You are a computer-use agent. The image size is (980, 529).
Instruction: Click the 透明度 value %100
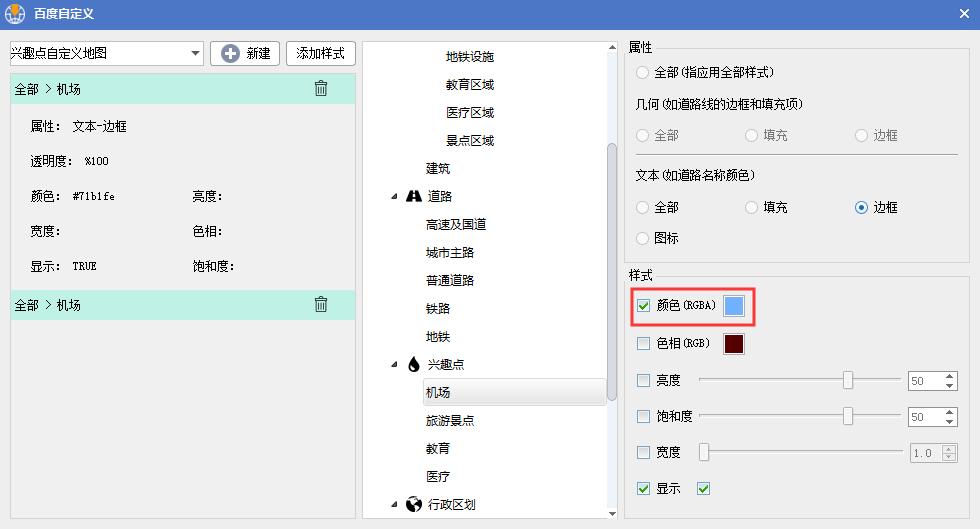[96, 161]
